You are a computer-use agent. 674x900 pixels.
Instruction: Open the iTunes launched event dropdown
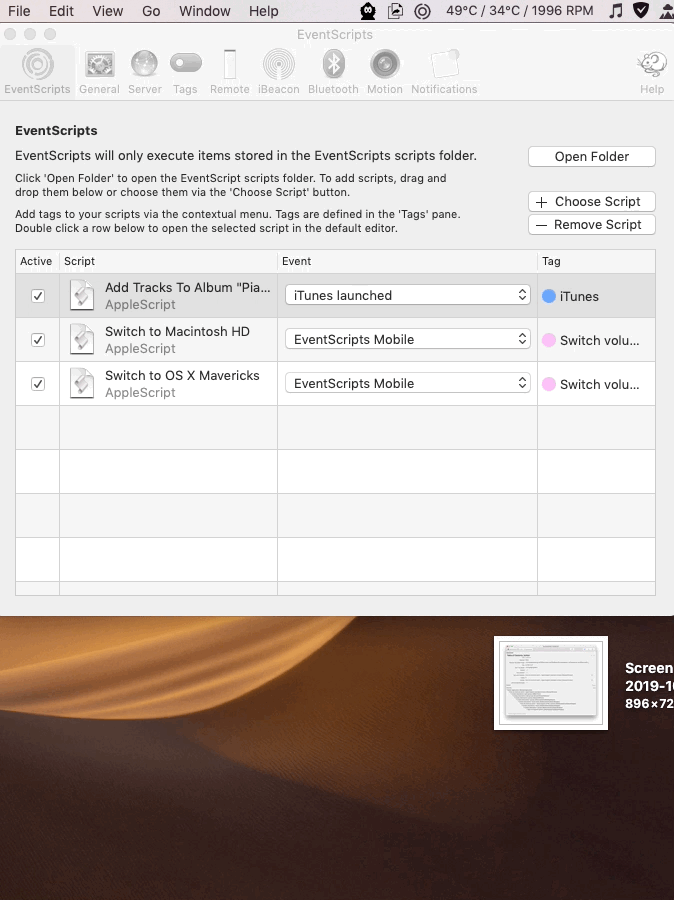pos(408,295)
